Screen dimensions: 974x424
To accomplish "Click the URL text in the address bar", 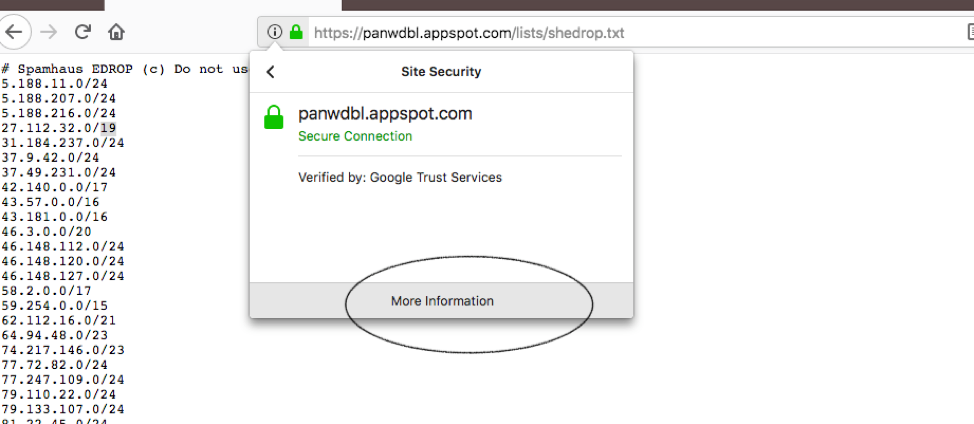I will (x=470, y=32).
